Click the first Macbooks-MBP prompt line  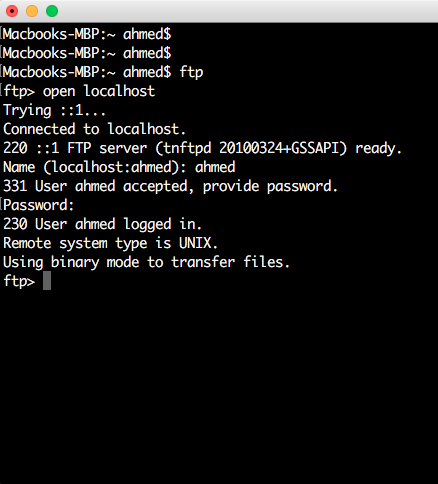pyautogui.click(x=87, y=34)
